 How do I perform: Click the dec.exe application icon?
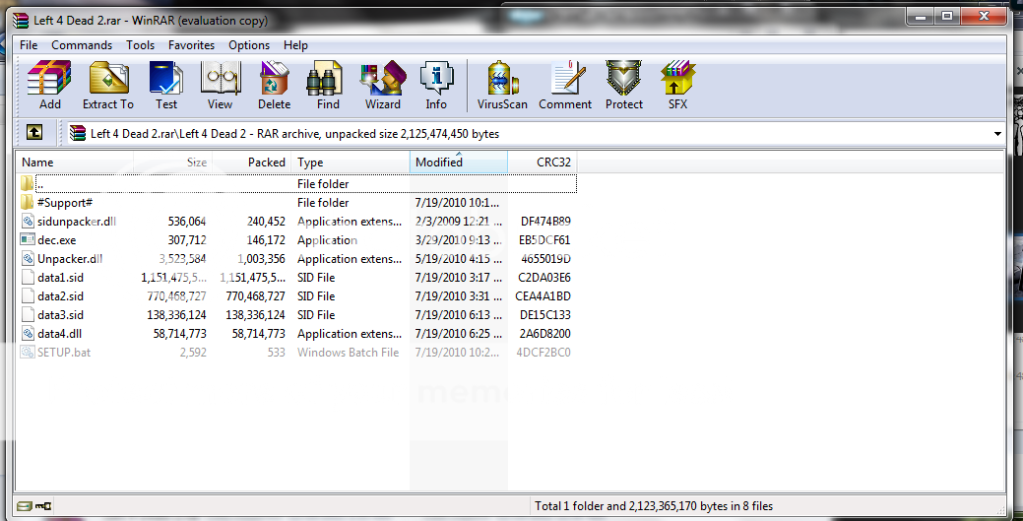point(27,240)
